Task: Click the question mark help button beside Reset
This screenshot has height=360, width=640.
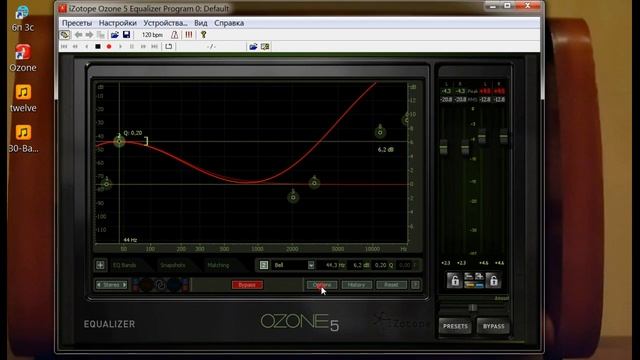Action: point(415,285)
